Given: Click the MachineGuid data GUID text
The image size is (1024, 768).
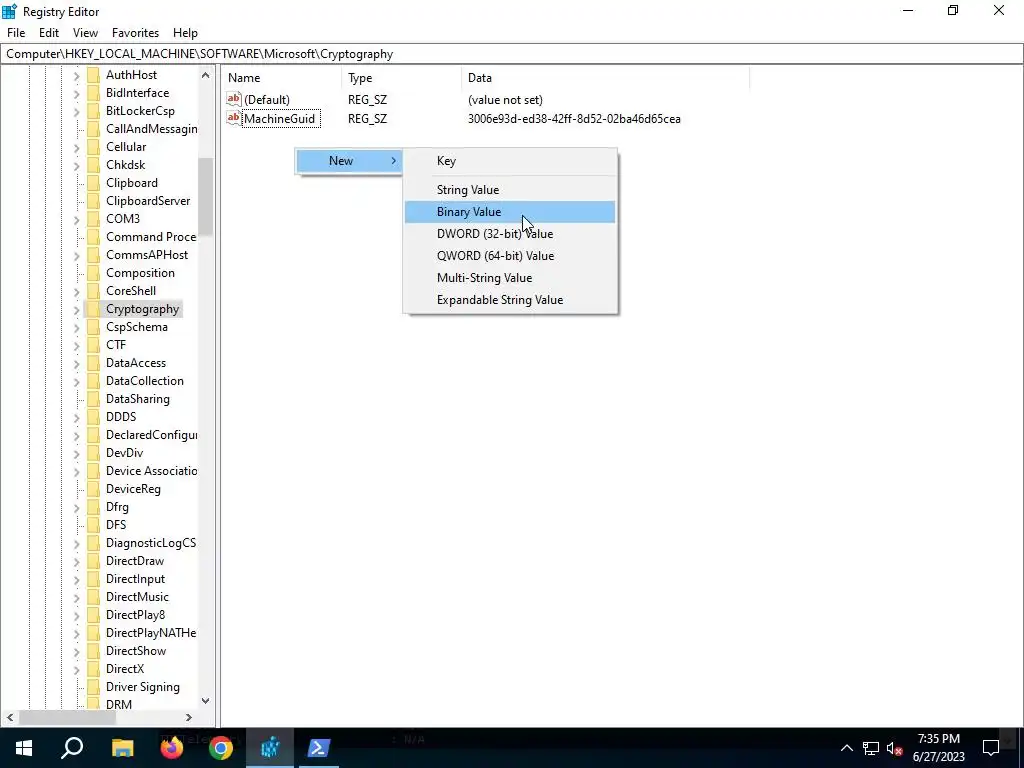Looking at the screenshot, I should click(574, 119).
